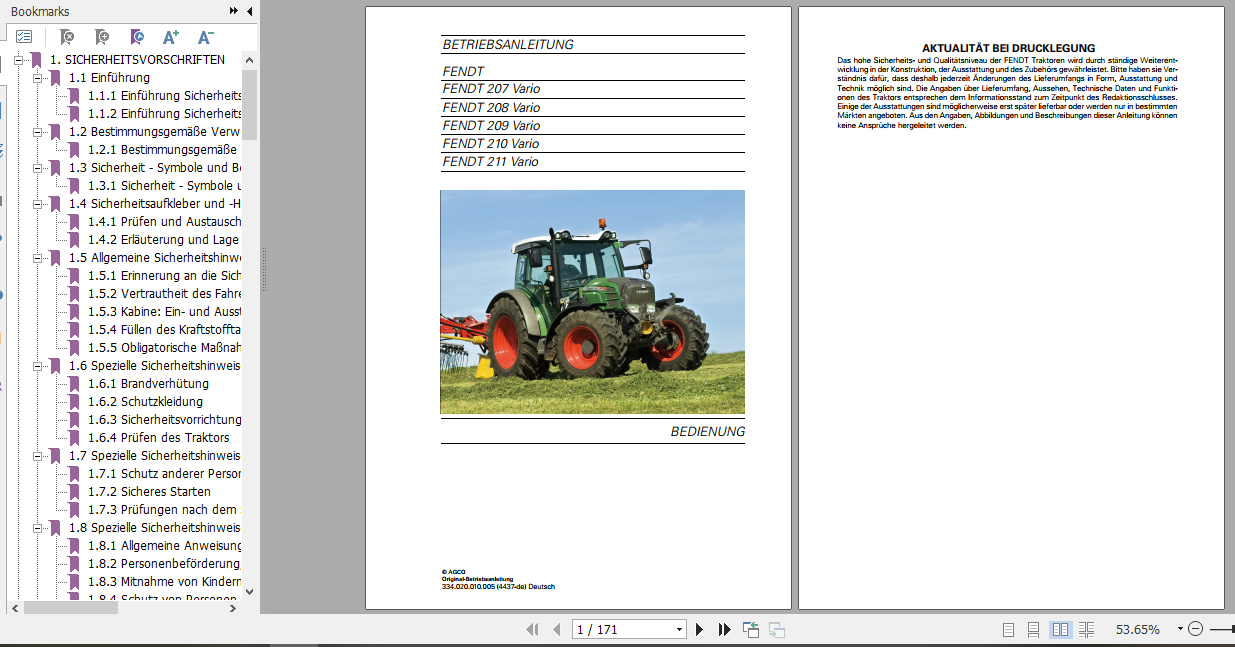Click the delete bookmark icon
The height and width of the screenshot is (647, 1235).
67,37
